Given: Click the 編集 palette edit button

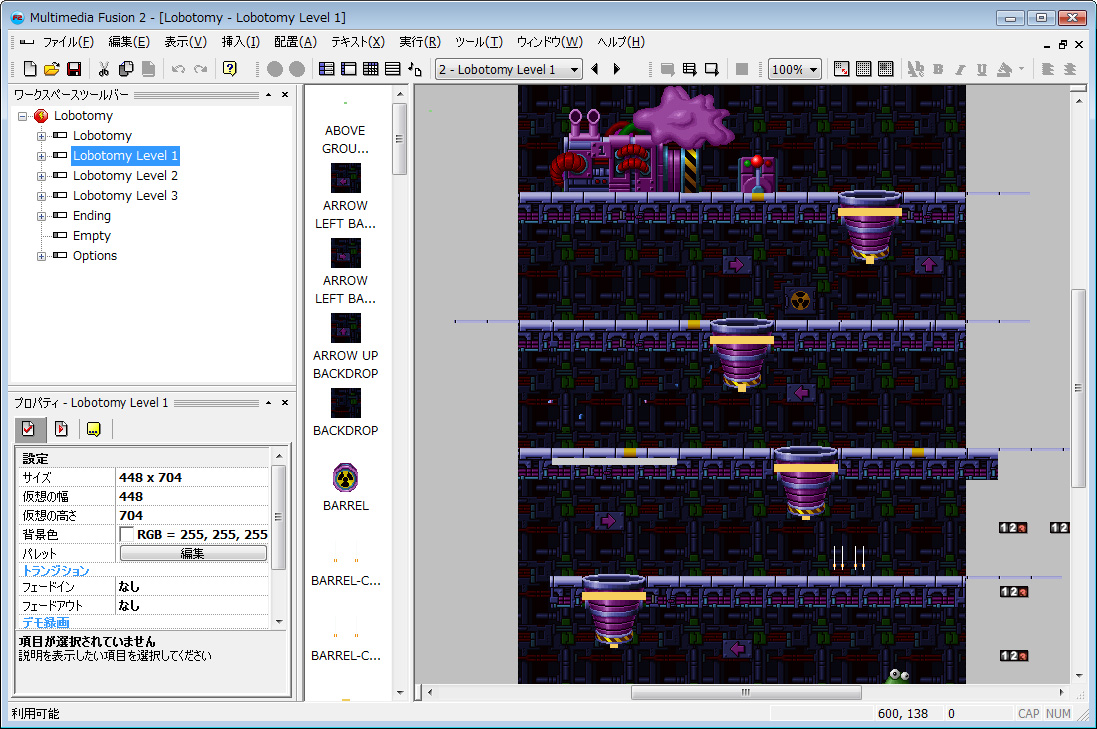Looking at the screenshot, I should pyautogui.click(x=193, y=553).
